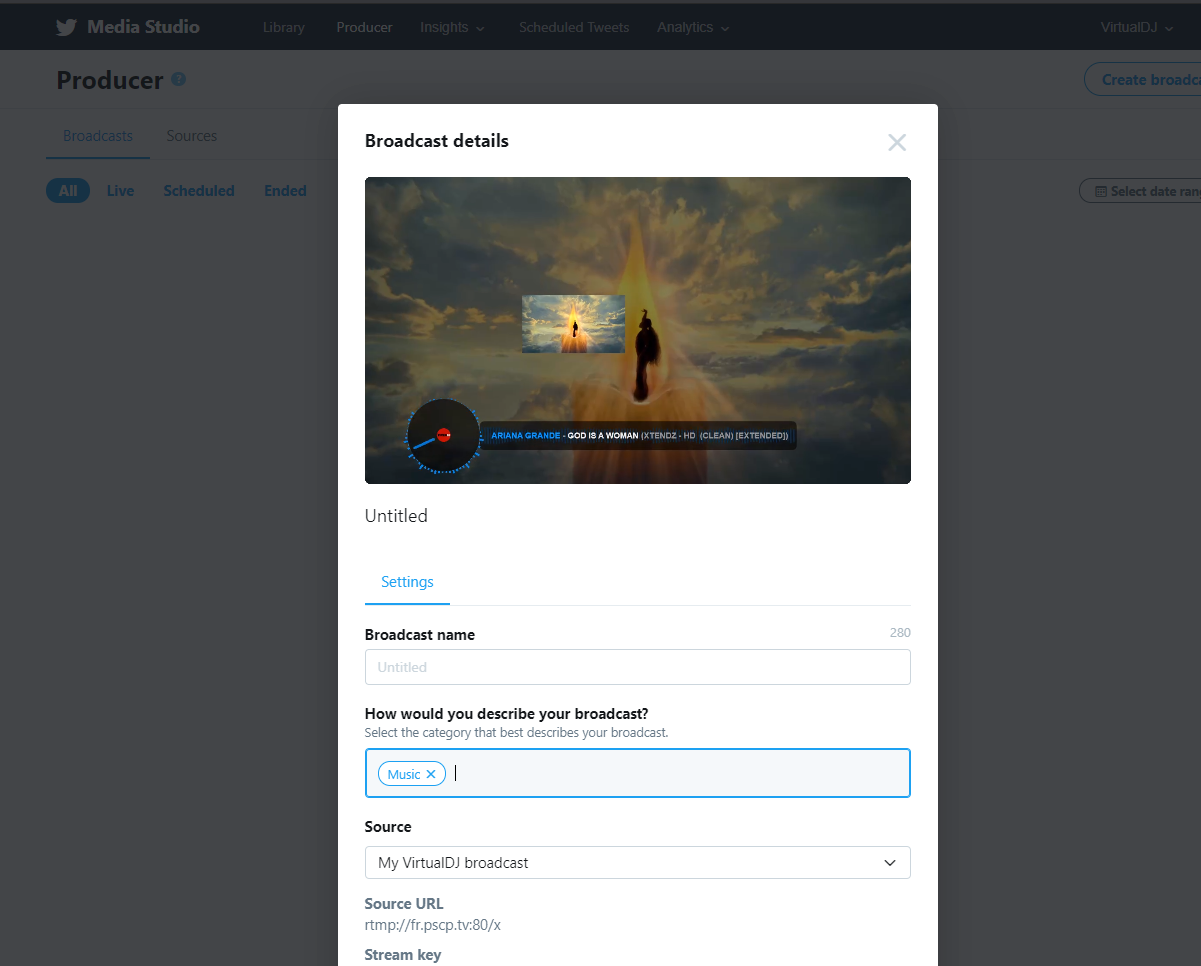Screen dimensions: 1201x966
Task: Click the Stream key label
Action: 403,955
